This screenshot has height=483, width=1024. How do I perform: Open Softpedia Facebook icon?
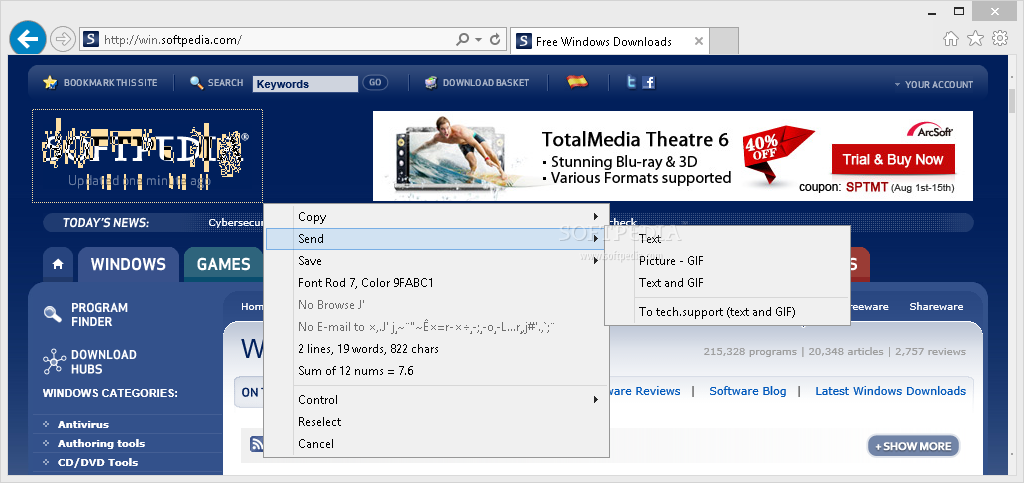[x=648, y=82]
